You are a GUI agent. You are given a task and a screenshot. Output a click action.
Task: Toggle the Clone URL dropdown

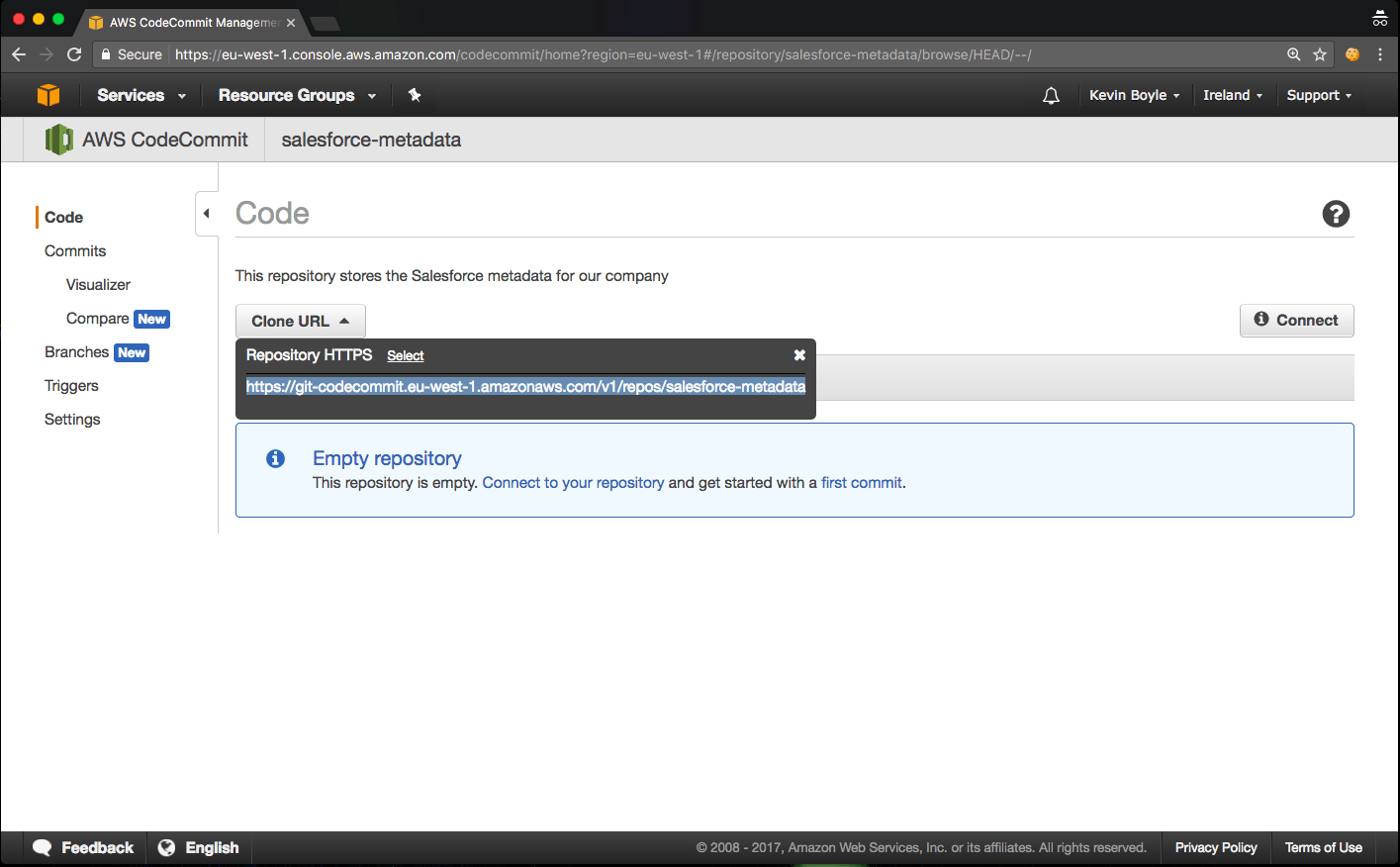coord(301,321)
